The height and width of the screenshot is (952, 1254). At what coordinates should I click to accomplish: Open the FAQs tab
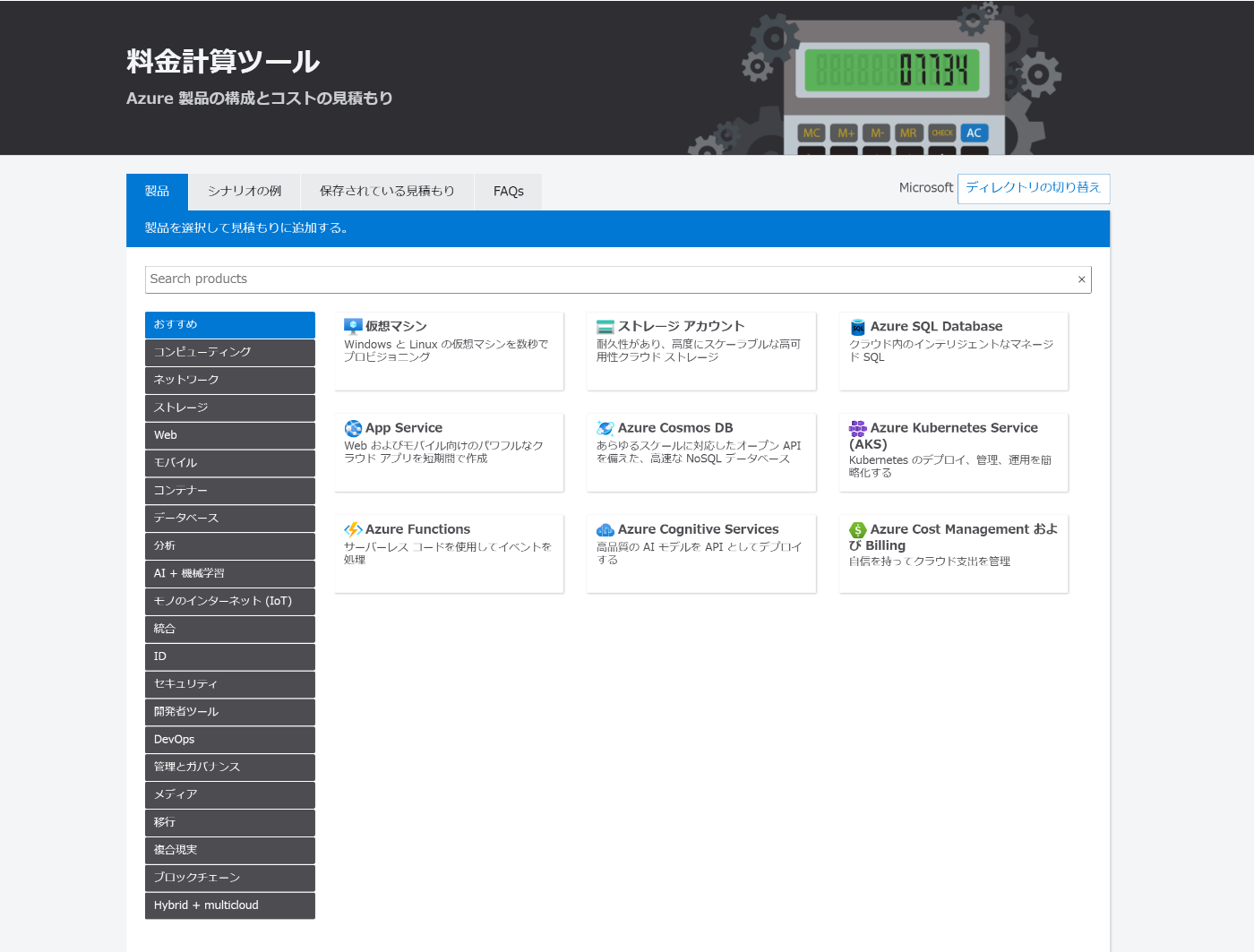coord(509,192)
